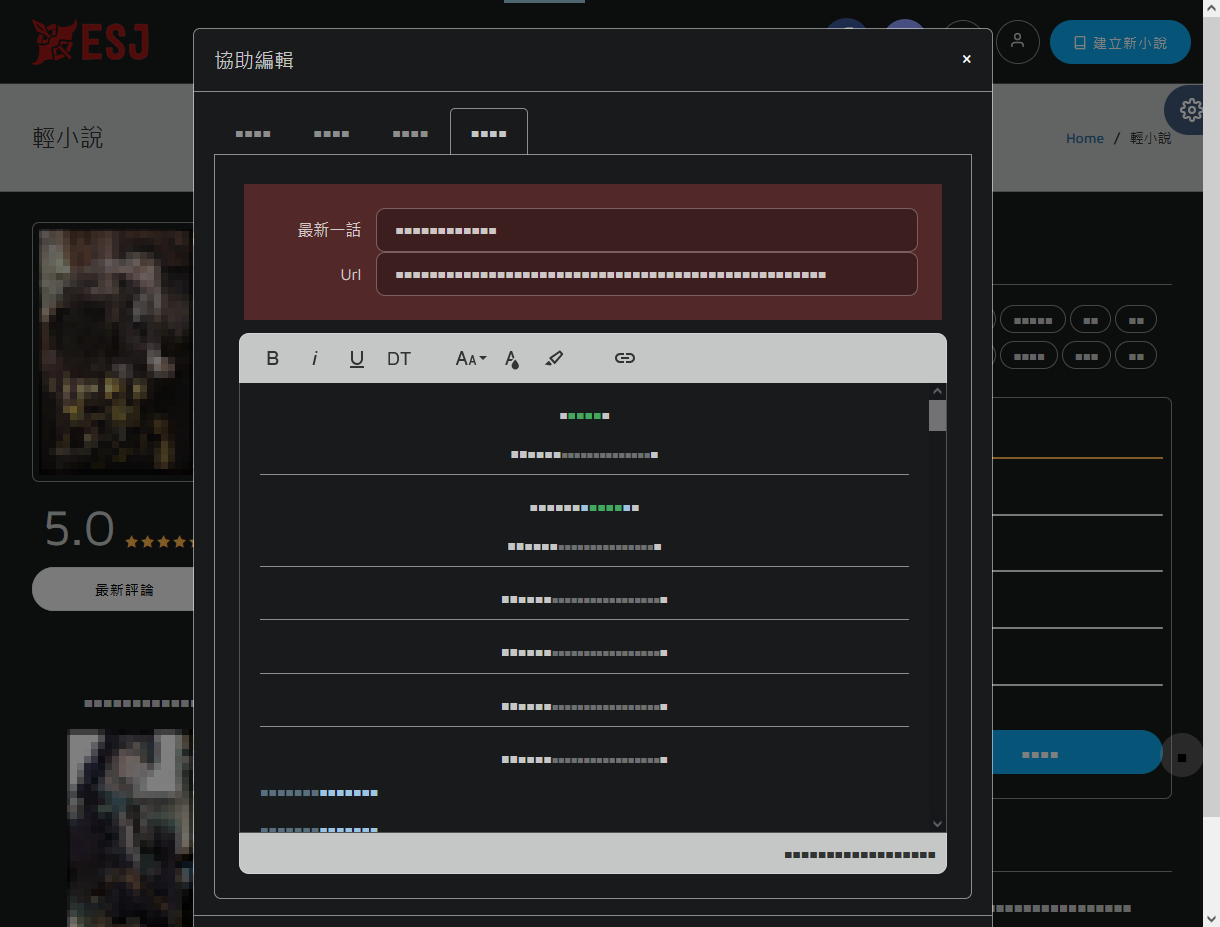The width and height of the screenshot is (1220, 927).
Task: Select the active fourth dialog tab
Action: [x=488, y=133]
